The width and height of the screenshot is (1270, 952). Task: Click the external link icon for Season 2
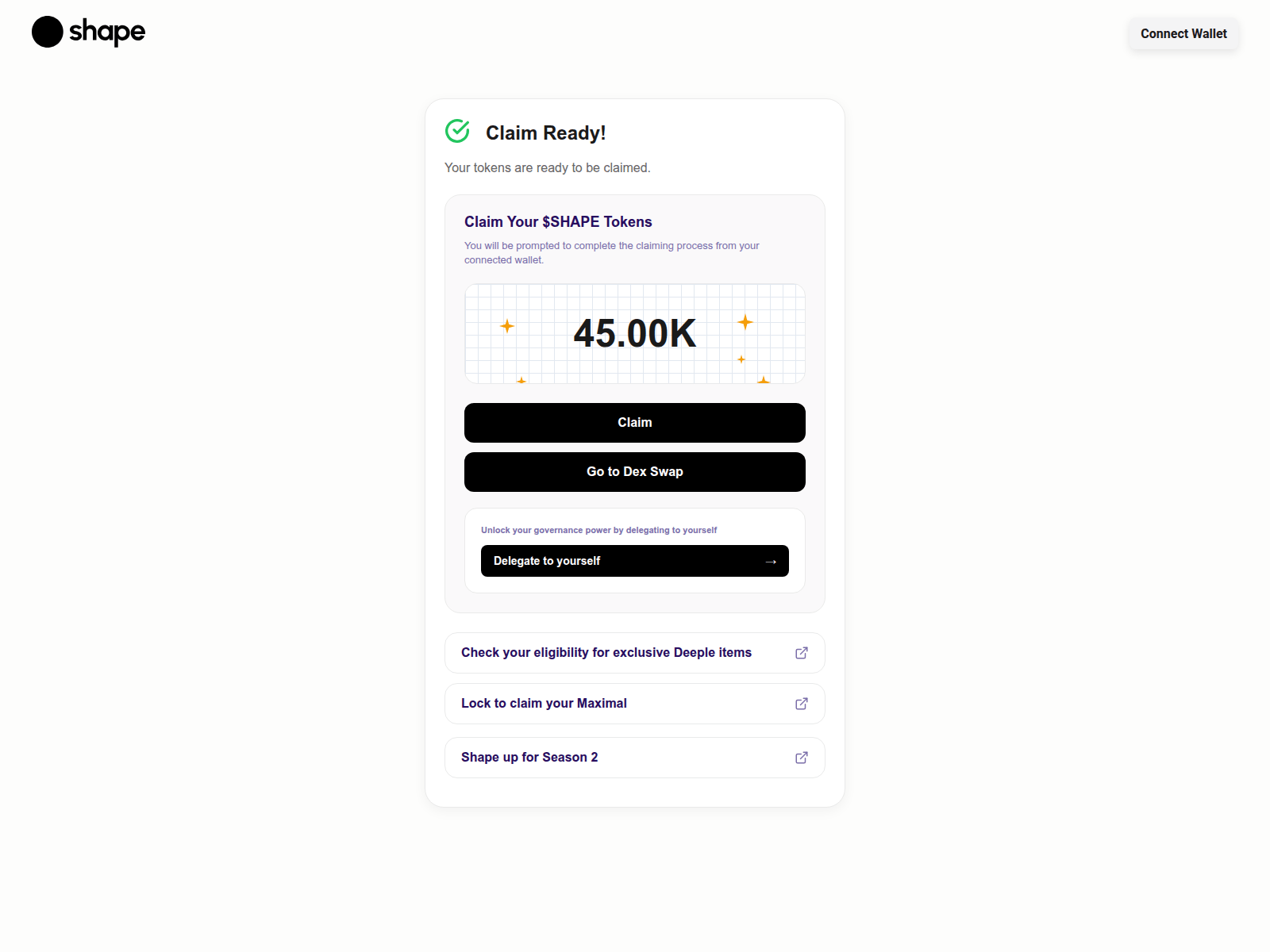point(802,758)
